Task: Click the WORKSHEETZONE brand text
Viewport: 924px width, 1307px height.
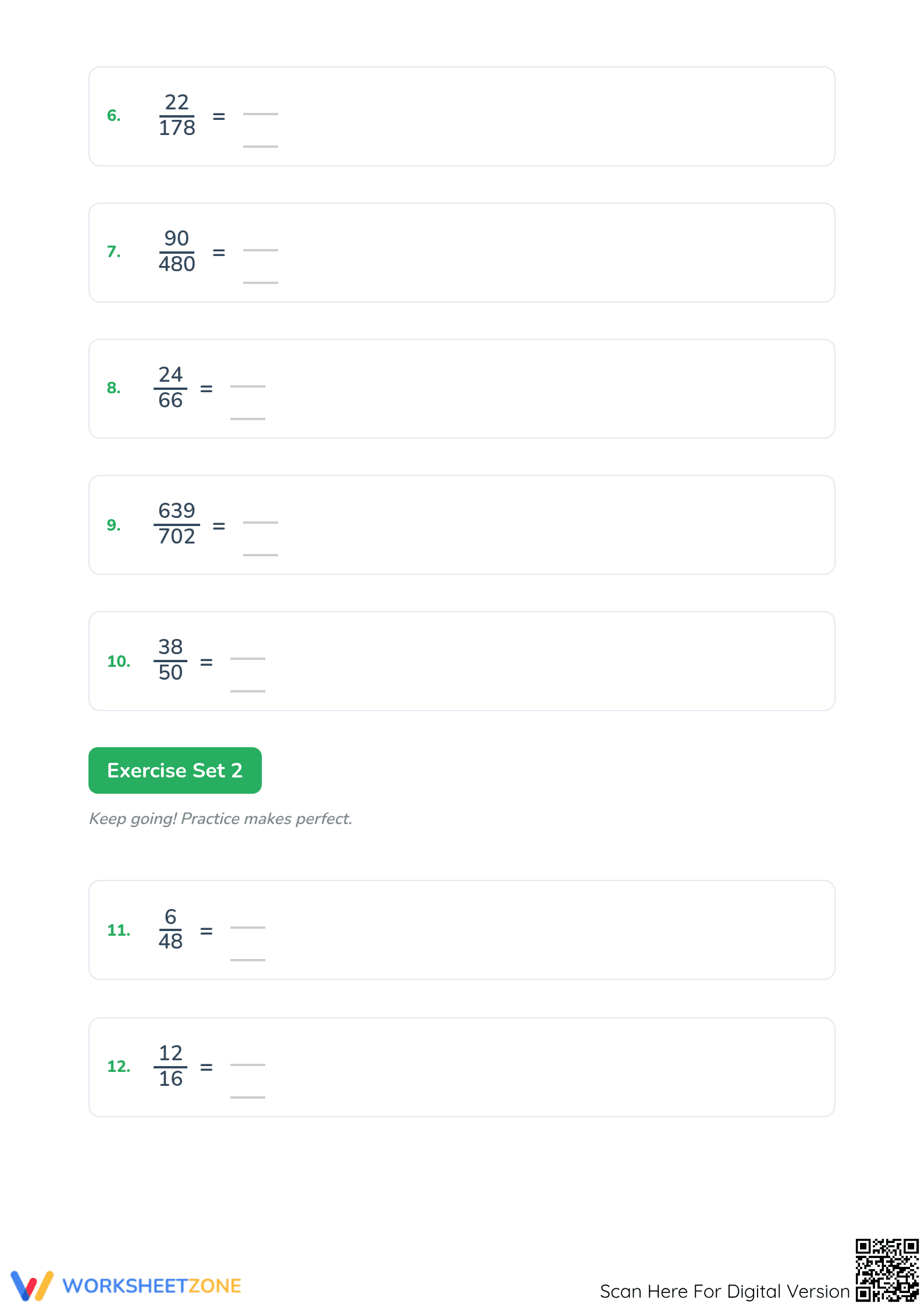Action: click(x=152, y=1286)
